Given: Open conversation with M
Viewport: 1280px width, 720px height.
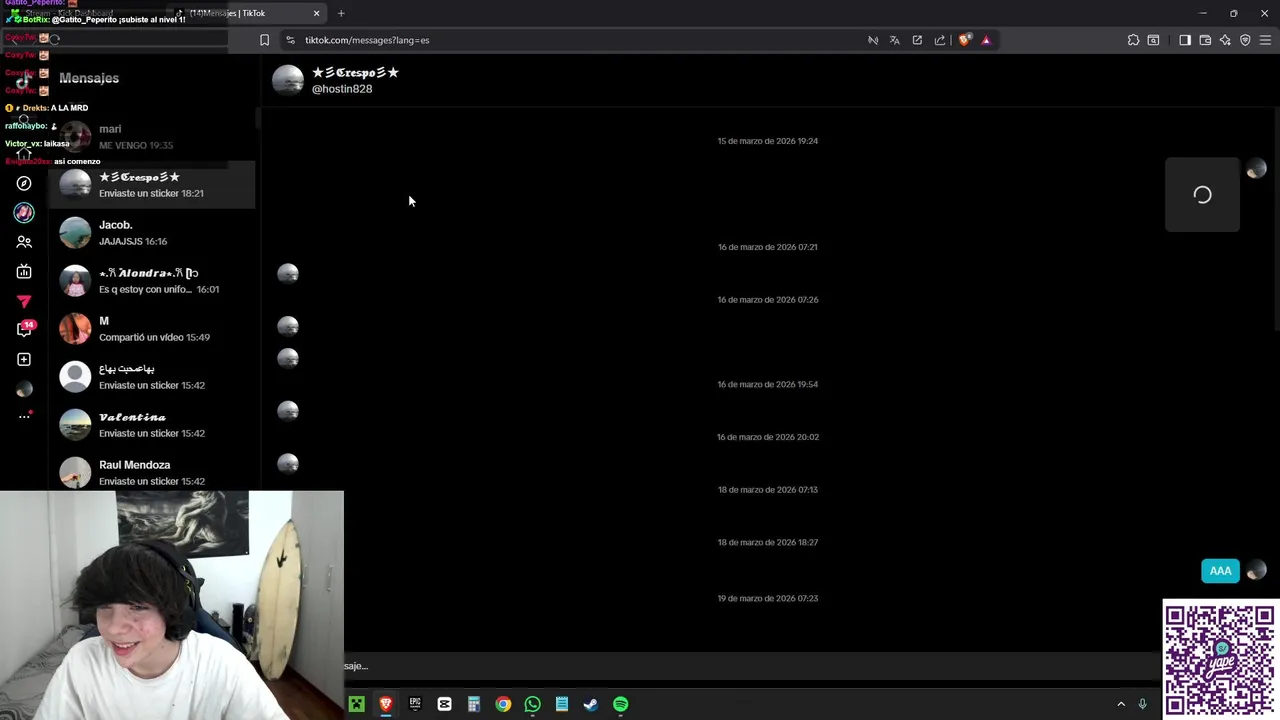Looking at the screenshot, I should (x=152, y=328).
